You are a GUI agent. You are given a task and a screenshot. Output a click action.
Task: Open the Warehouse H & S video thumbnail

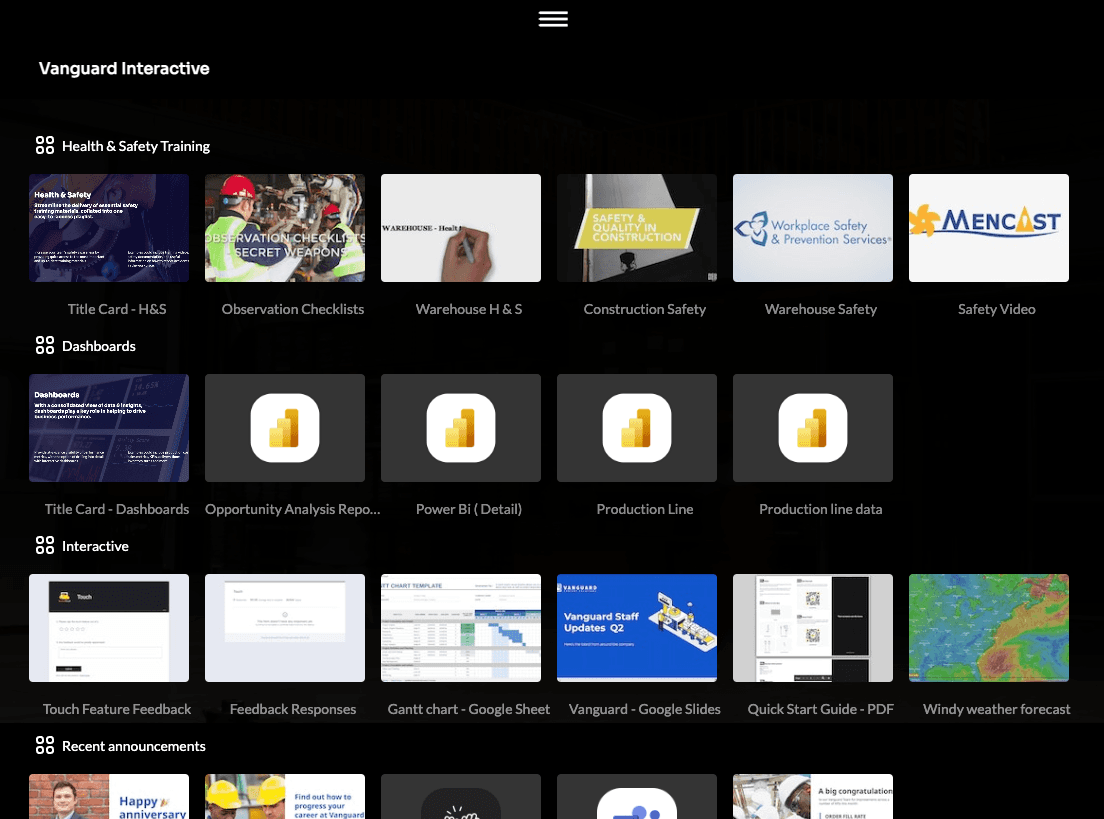click(460, 228)
